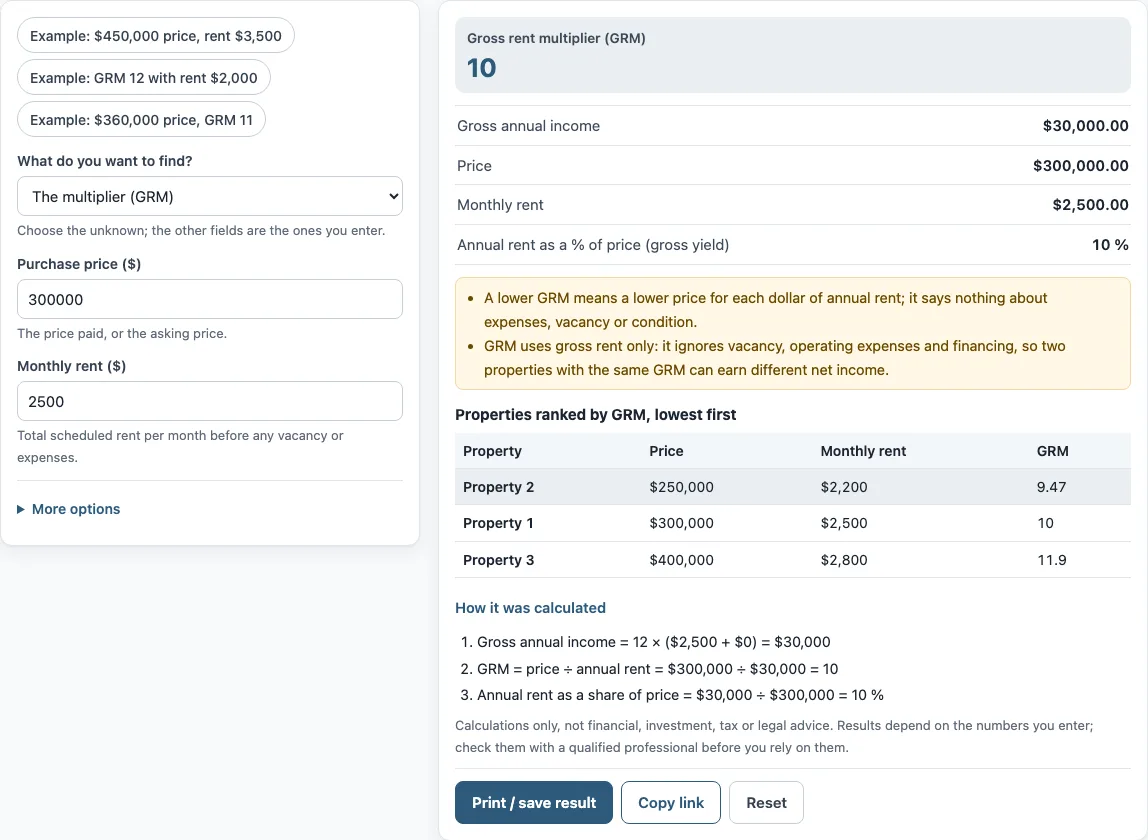Image resolution: width=1148 pixels, height=840 pixels.
Task: Click the Reset button
Action: coord(766,803)
